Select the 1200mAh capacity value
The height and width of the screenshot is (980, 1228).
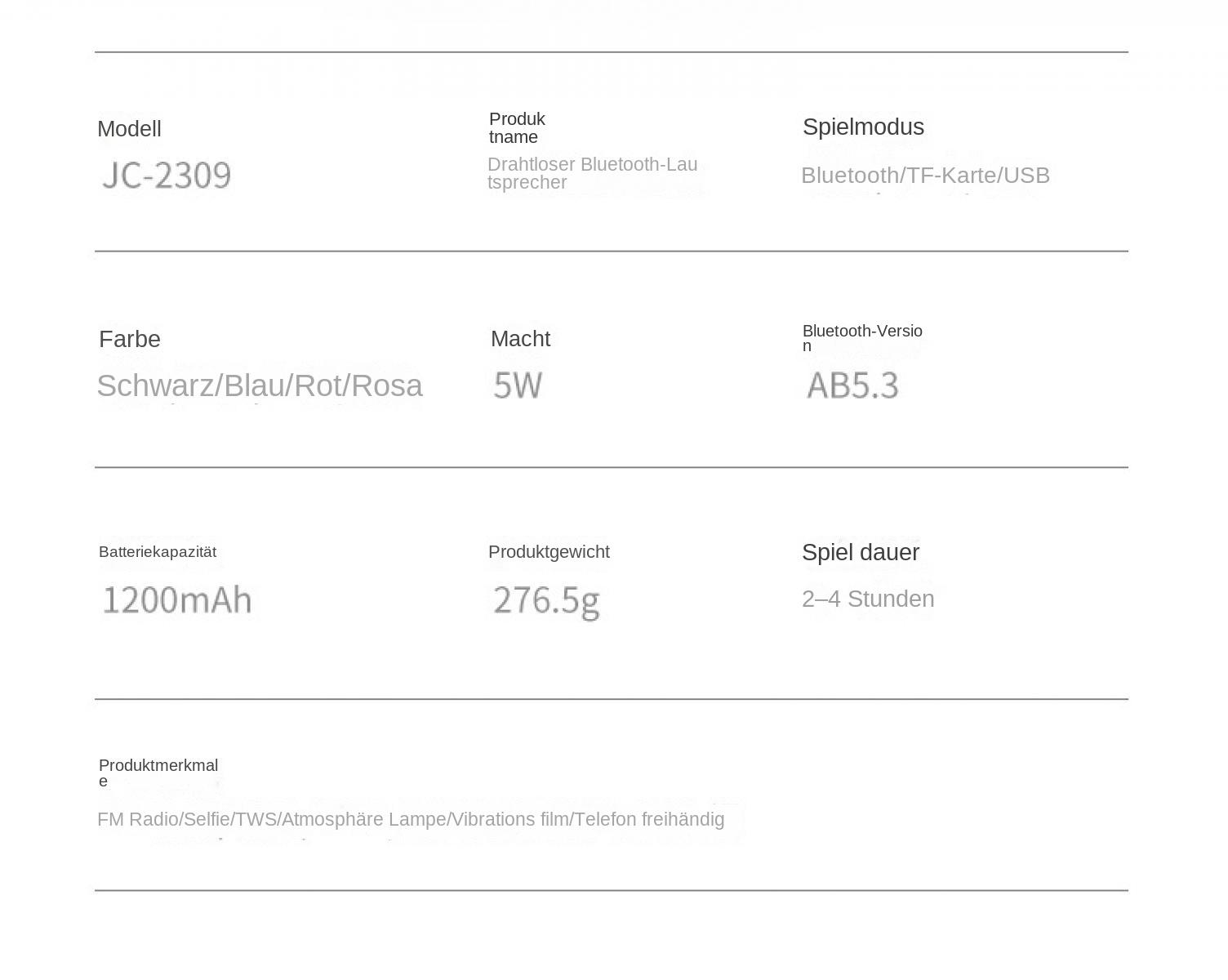coord(177,600)
